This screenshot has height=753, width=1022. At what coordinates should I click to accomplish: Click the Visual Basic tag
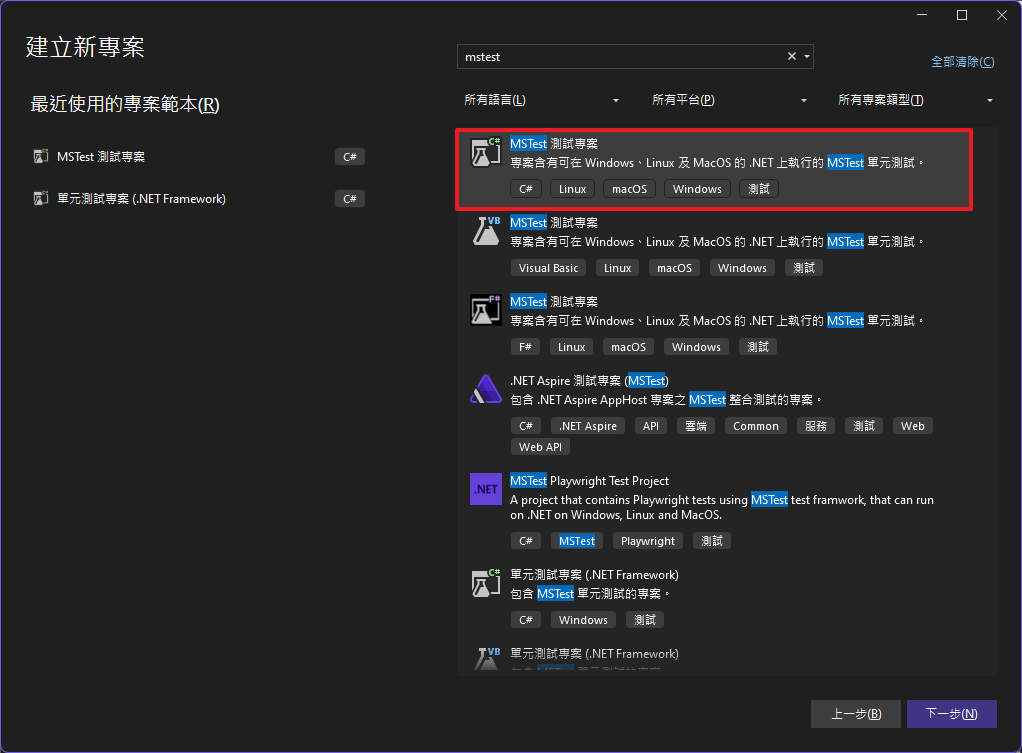tap(548, 268)
